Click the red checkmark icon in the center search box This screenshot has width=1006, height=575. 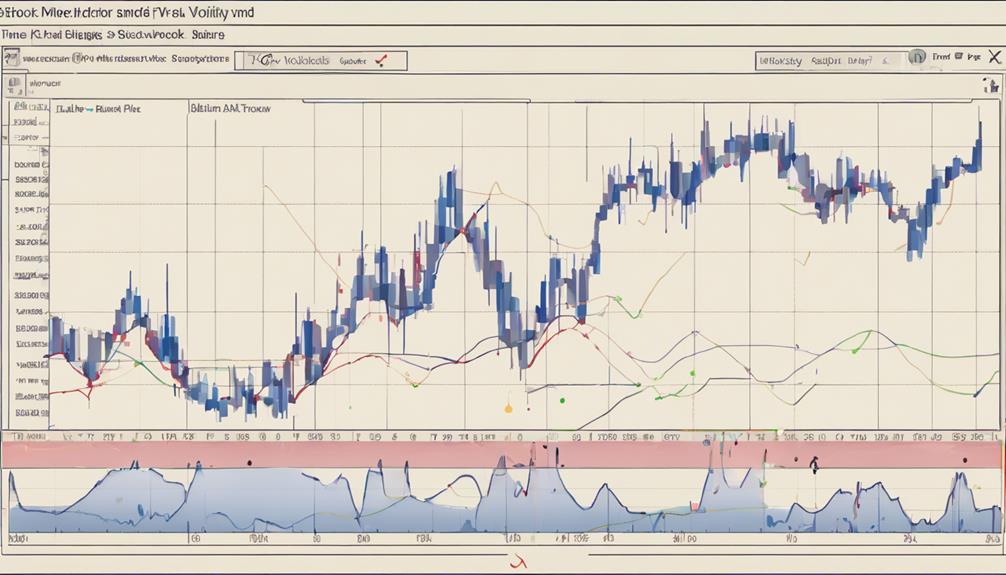[381, 61]
